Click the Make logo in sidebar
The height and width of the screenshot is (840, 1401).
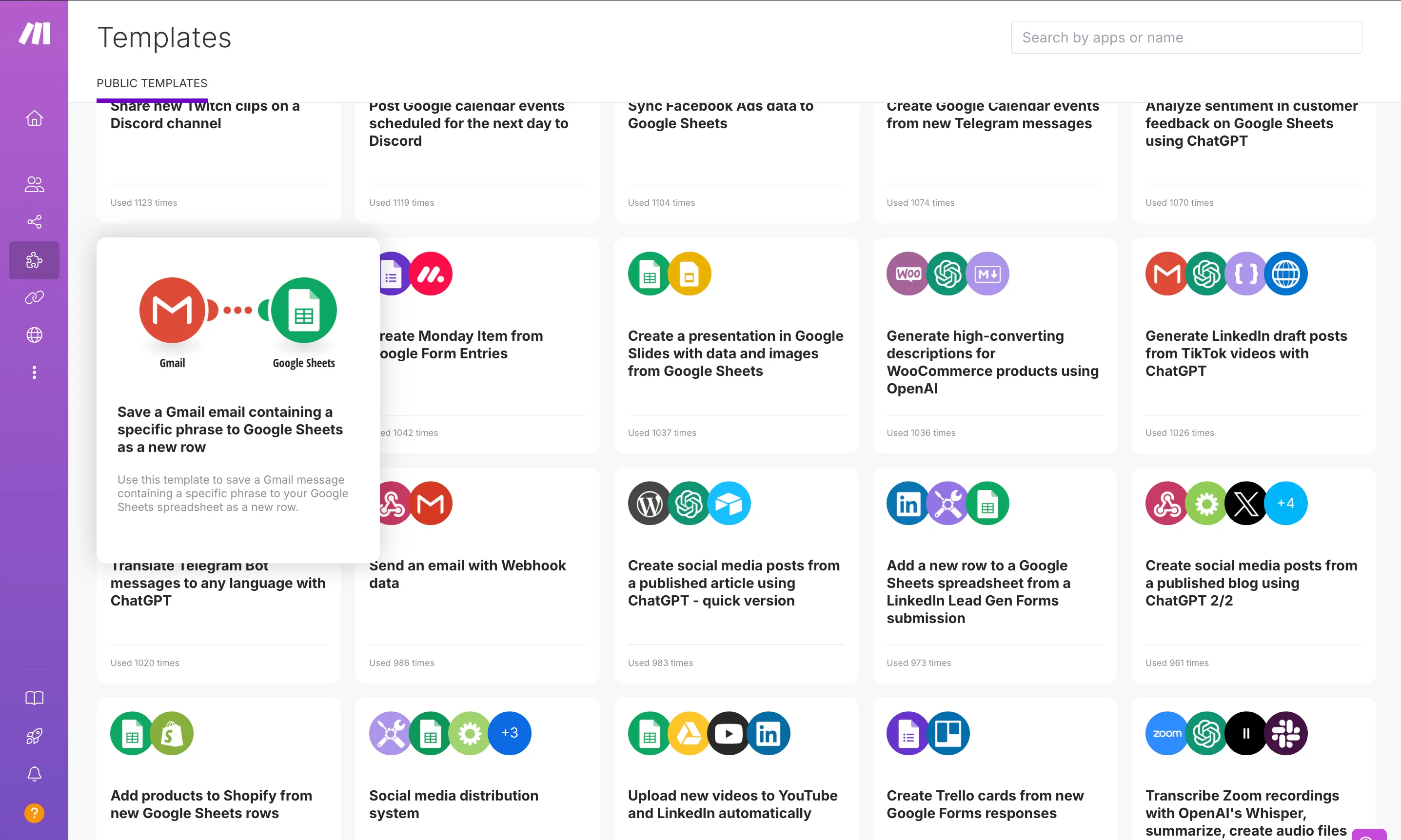click(35, 34)
